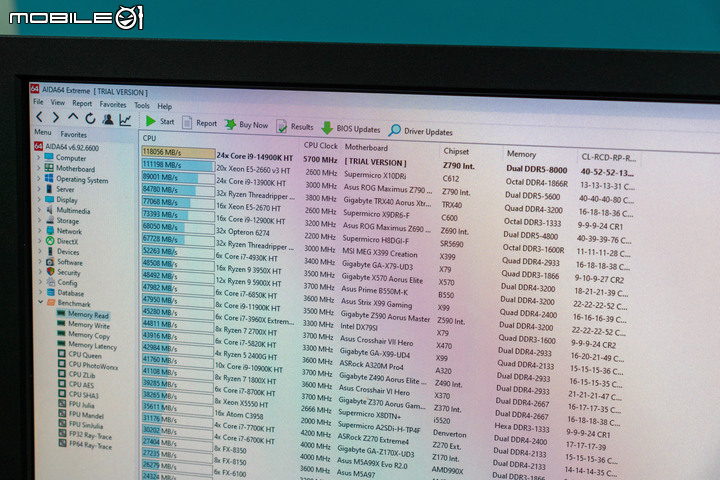Image resolution: width=720 pixels, height=480 pixels.
Task: Select the Multimedia speaker icon
Action: [50, 209]
